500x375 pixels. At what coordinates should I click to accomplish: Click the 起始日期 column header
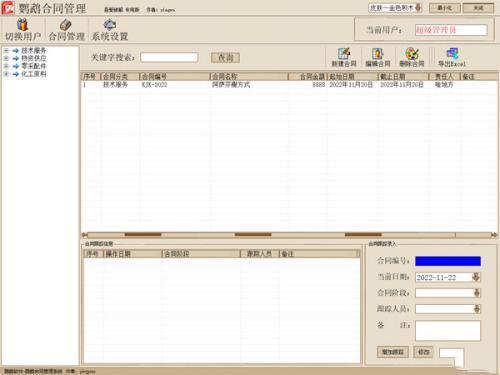point(353,77)
